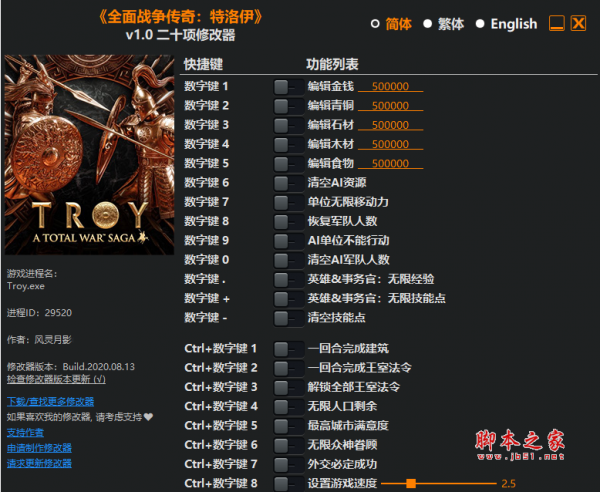Enable 无限众神眷顾 toggle
This screenshot has height=492, width=600.
click(x=289, y=445)
